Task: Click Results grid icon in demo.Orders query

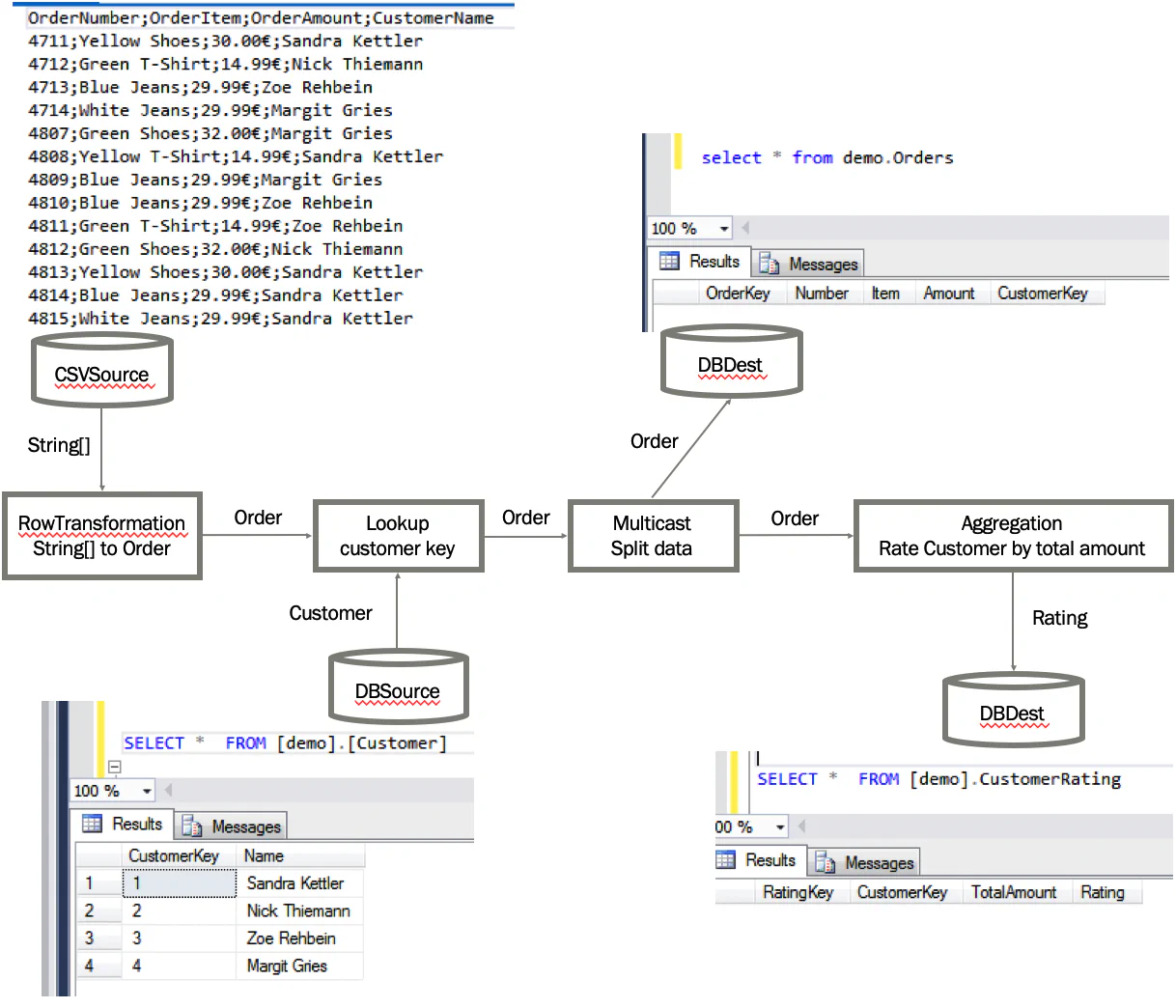Action: (x=669, y=261)
